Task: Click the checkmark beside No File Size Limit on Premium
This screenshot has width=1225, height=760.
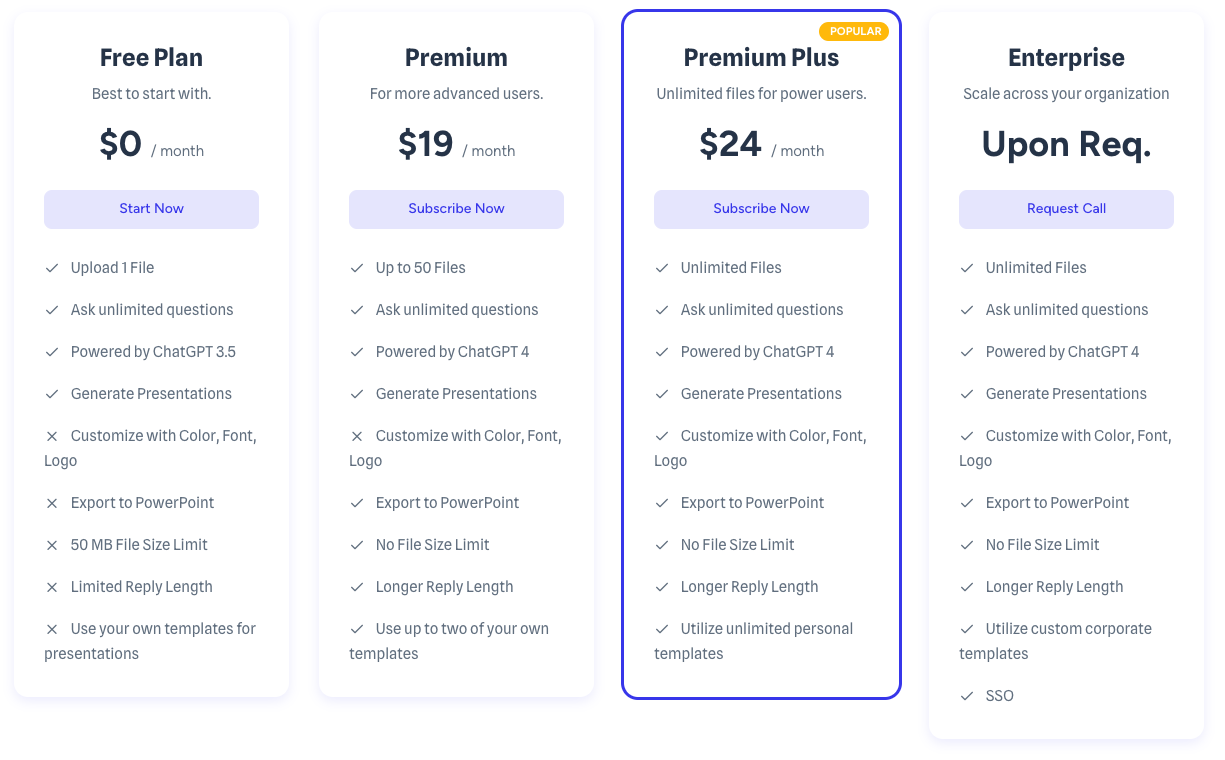Action: (x=357, y=545)
